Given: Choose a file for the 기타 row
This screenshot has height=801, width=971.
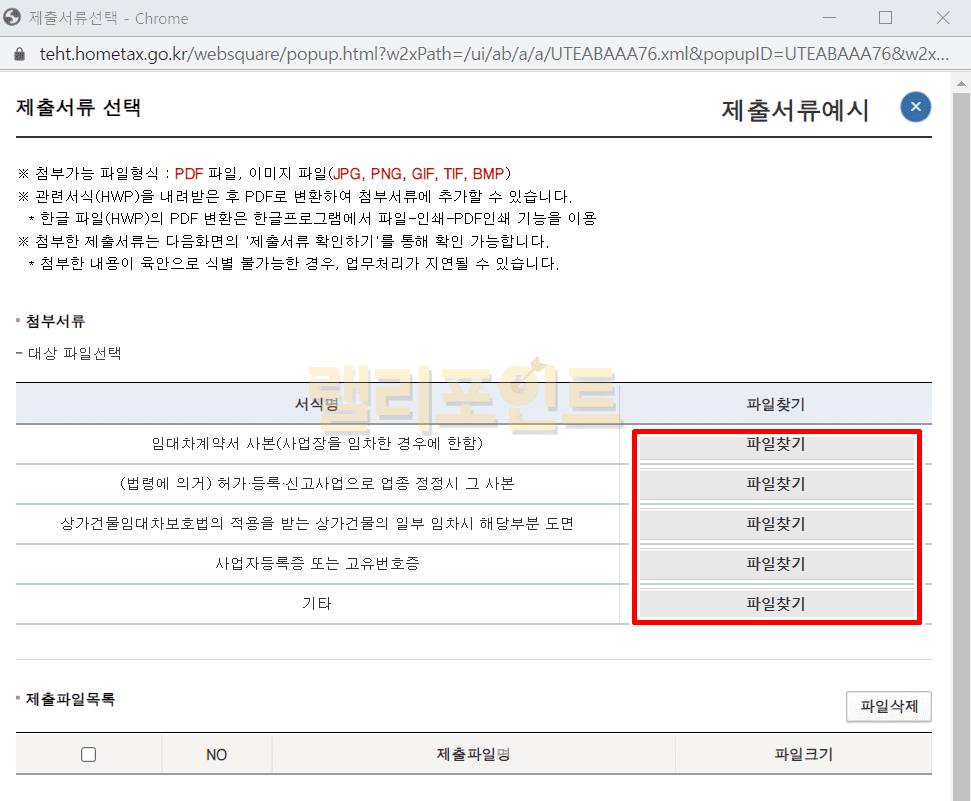Looking at the screenshot, I should (x=776, y=604).
